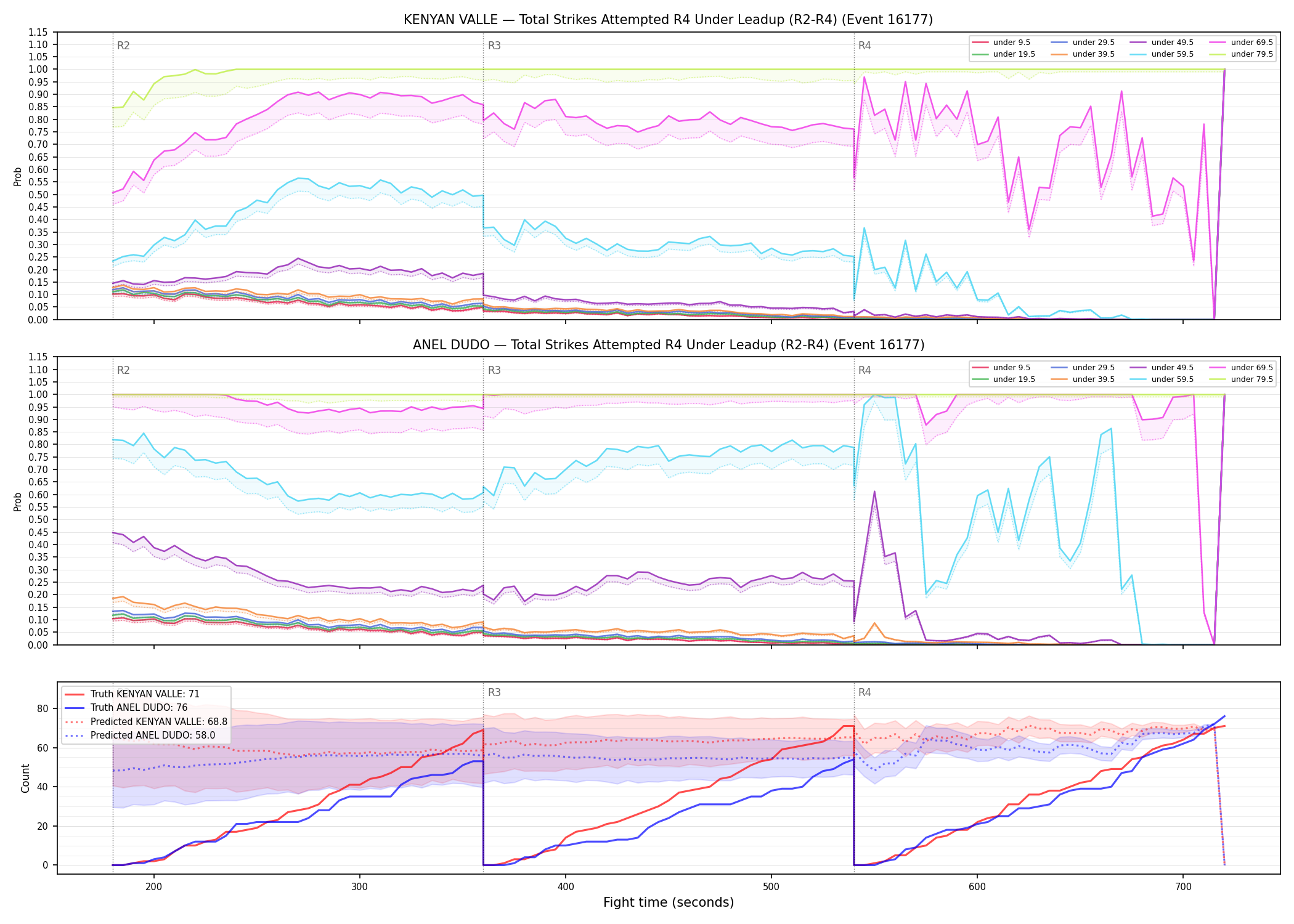Click the 1.15 tick label in KENYAN VALLE chart
This screenshot has height=924, width=1294.
pyautogui.click(x=38, y=32)
